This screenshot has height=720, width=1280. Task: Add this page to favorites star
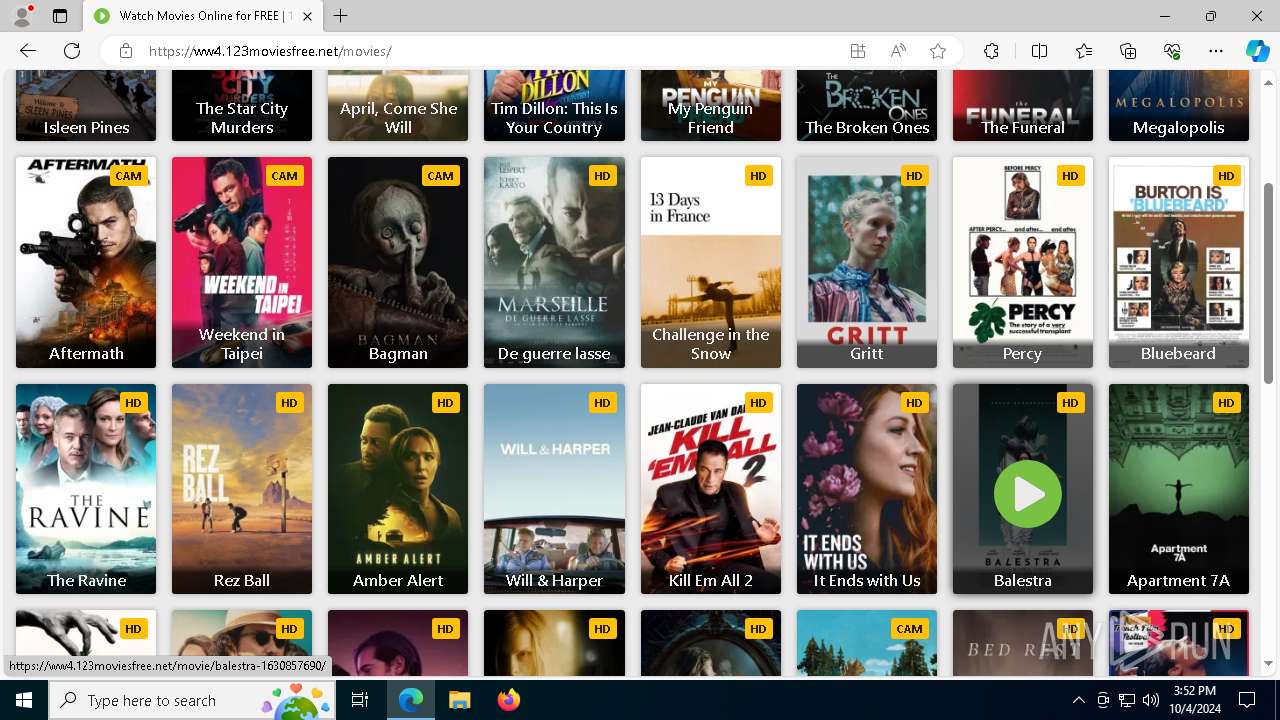coord(938,51)
